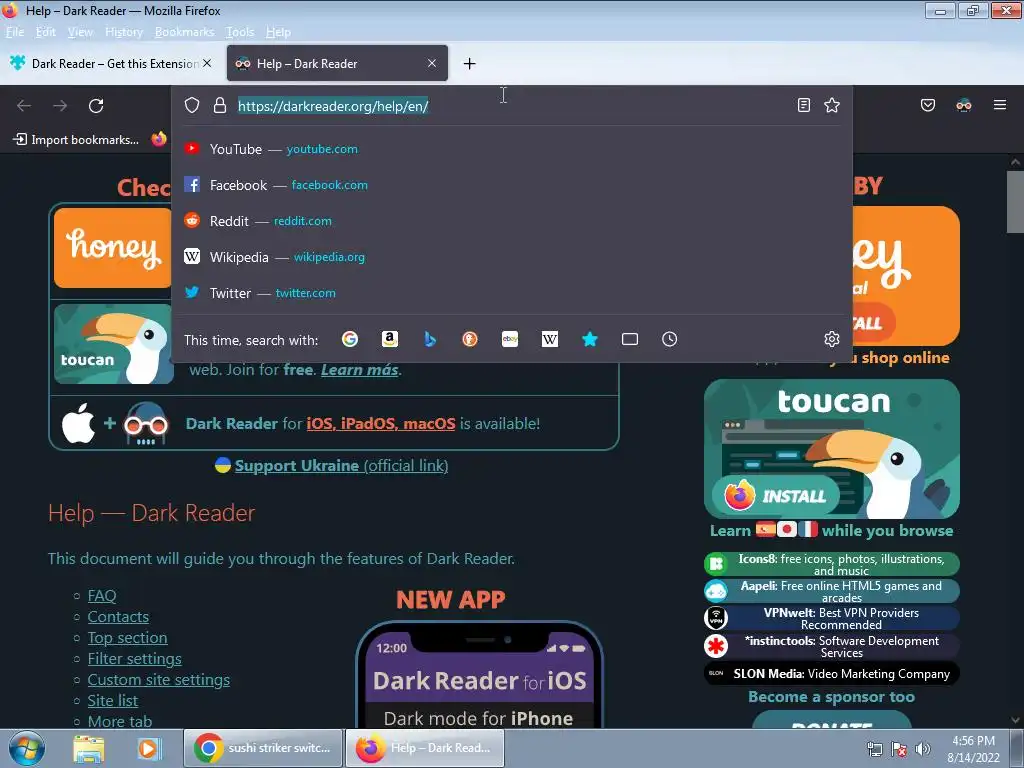This screenshot has height=768, width=1024.
Task: Search this time with Wikipedia
Action: (x=550, y=339)
